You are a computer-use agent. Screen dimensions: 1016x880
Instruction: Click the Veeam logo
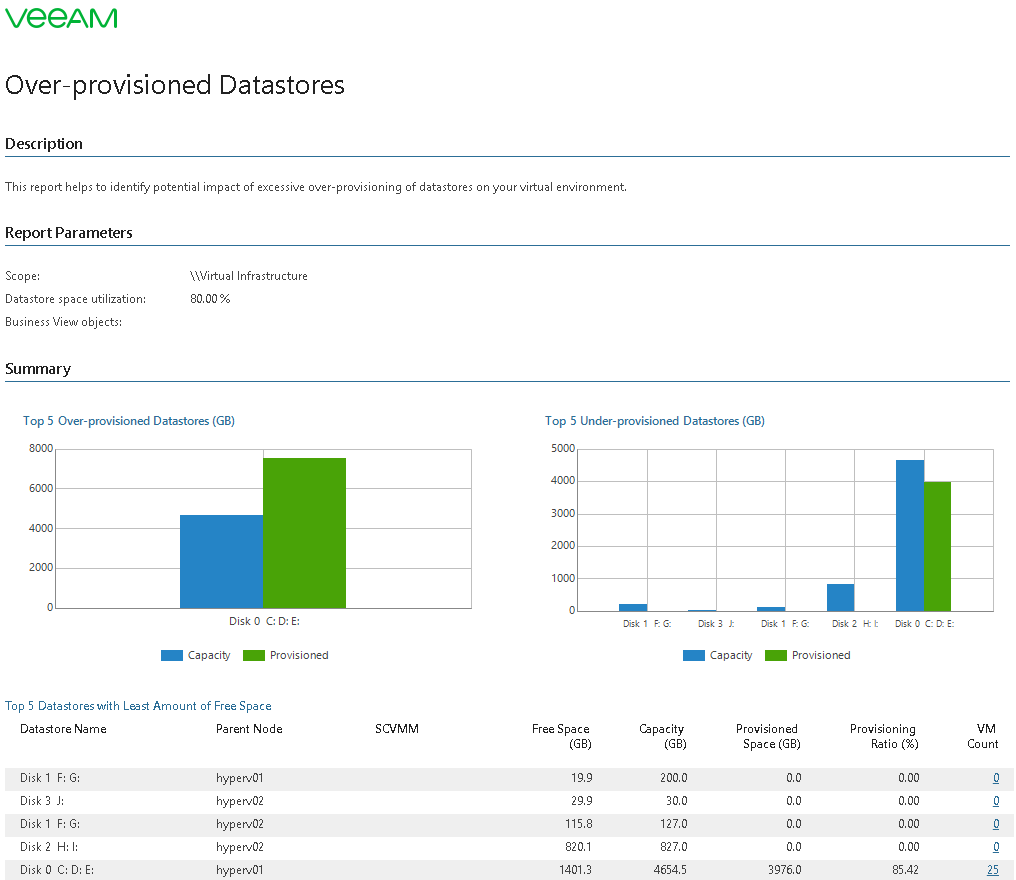[61, 18]
